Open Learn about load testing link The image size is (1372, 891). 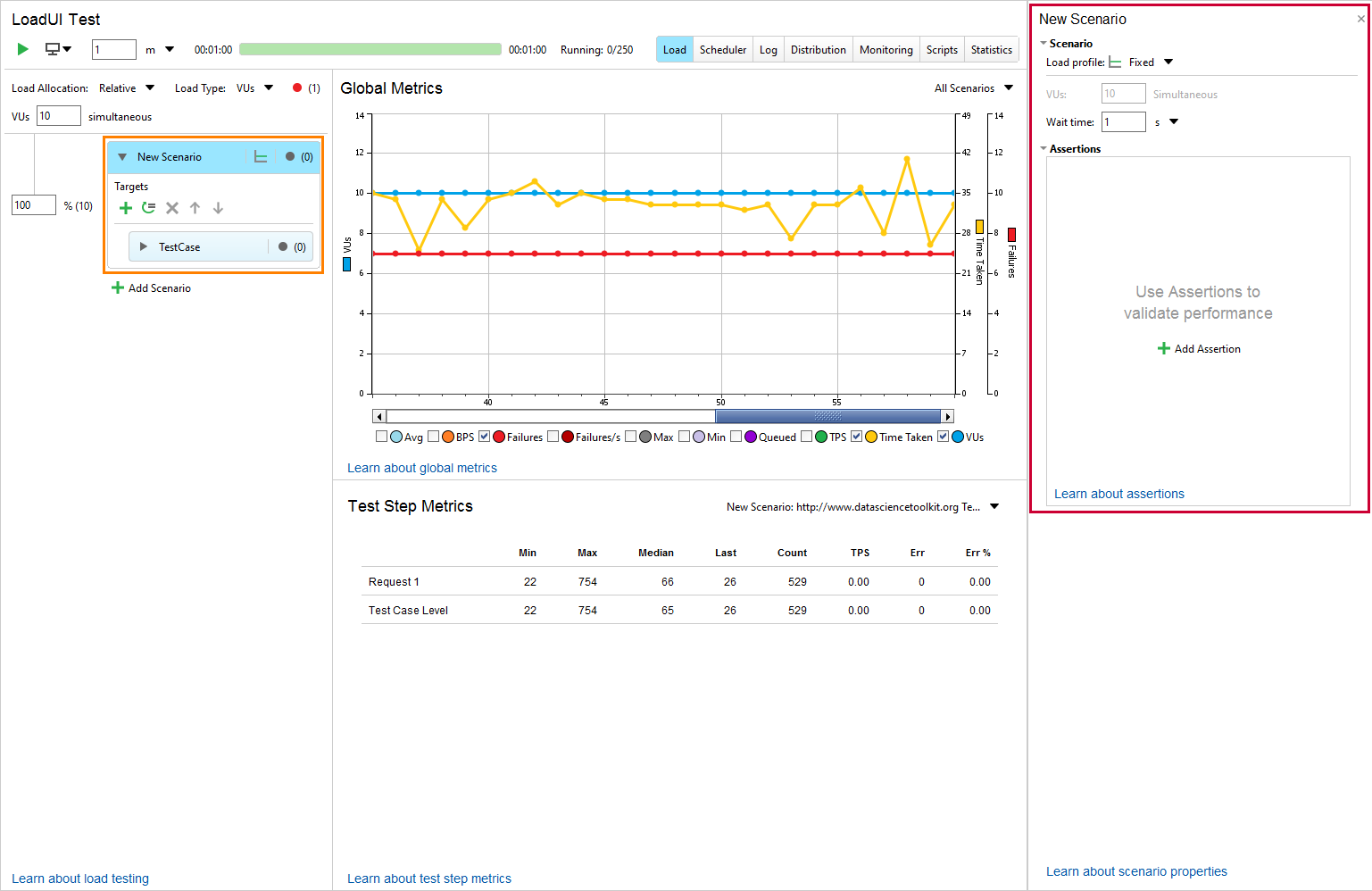80,879
